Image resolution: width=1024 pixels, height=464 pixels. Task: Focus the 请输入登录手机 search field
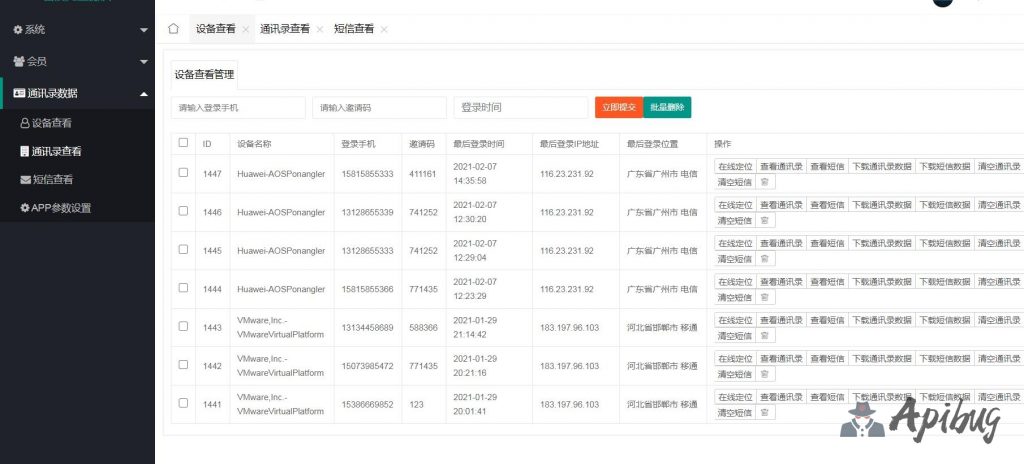tap(238, 107)
